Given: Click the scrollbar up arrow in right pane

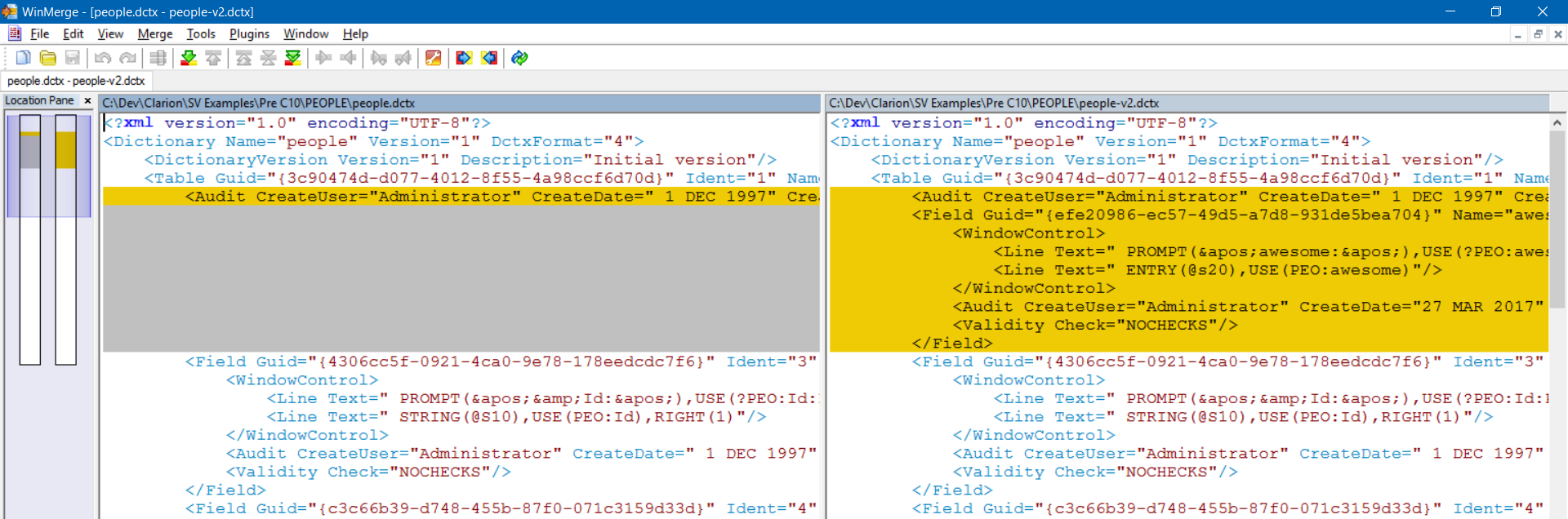Looking at the screenshot, I should click(x=1557, y=122).
